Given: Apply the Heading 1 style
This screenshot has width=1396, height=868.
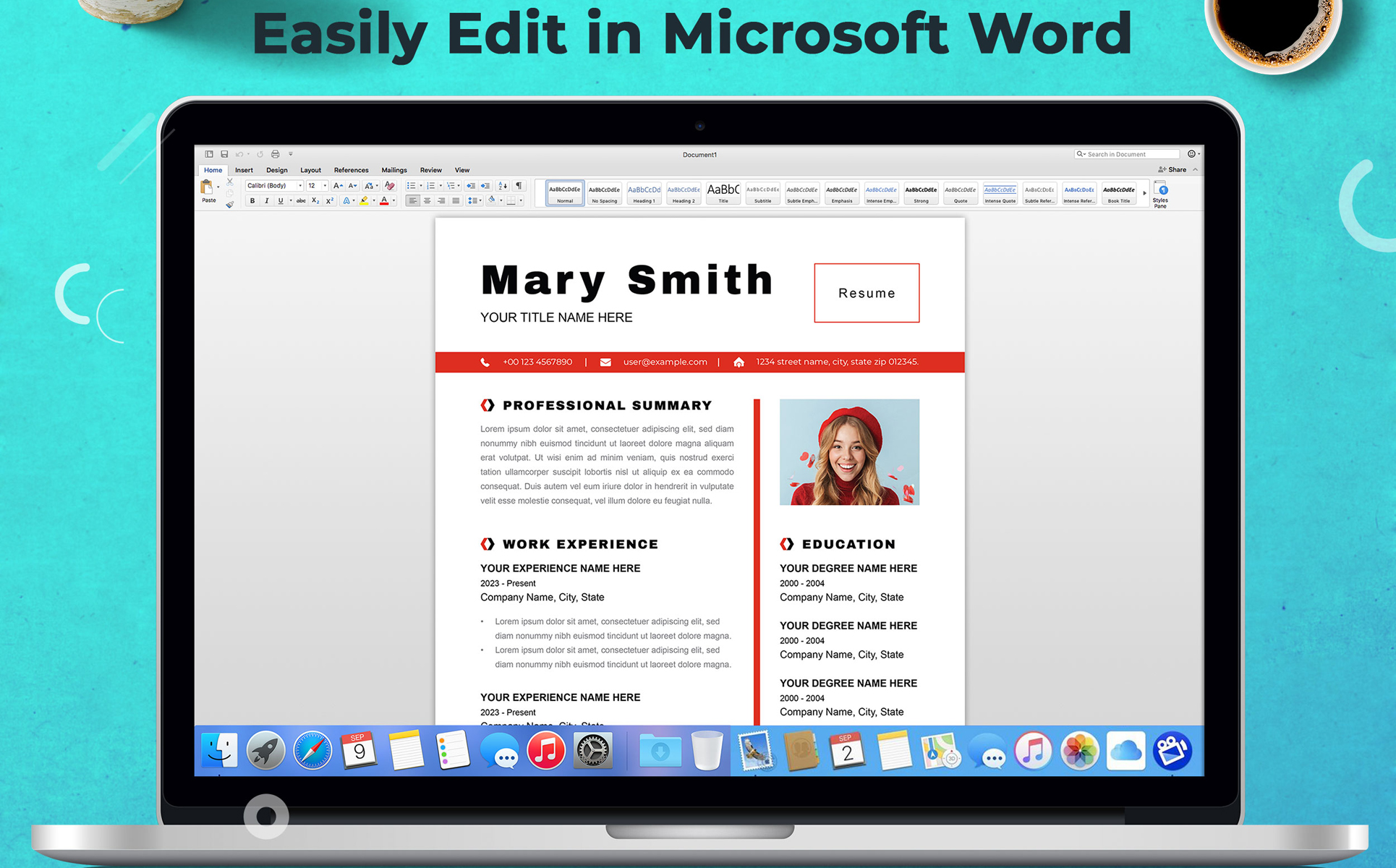Looking at the screenshot, I should click(644, 193).
